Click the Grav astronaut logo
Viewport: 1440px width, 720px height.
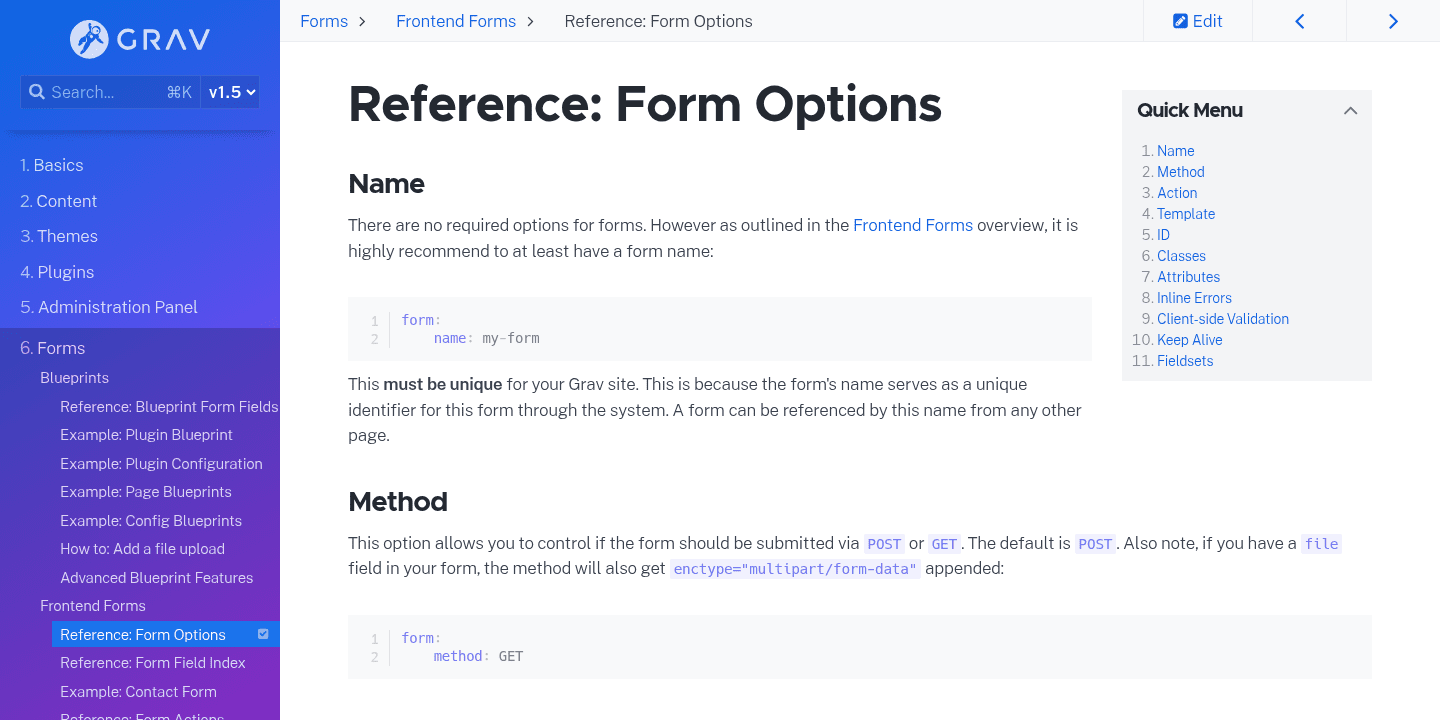(x=88, y=40)
